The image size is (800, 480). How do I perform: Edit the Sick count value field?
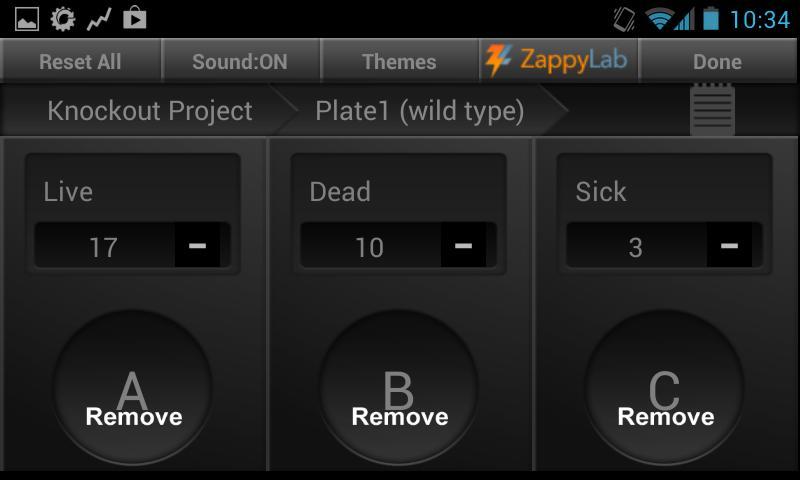tap(636, 247)
